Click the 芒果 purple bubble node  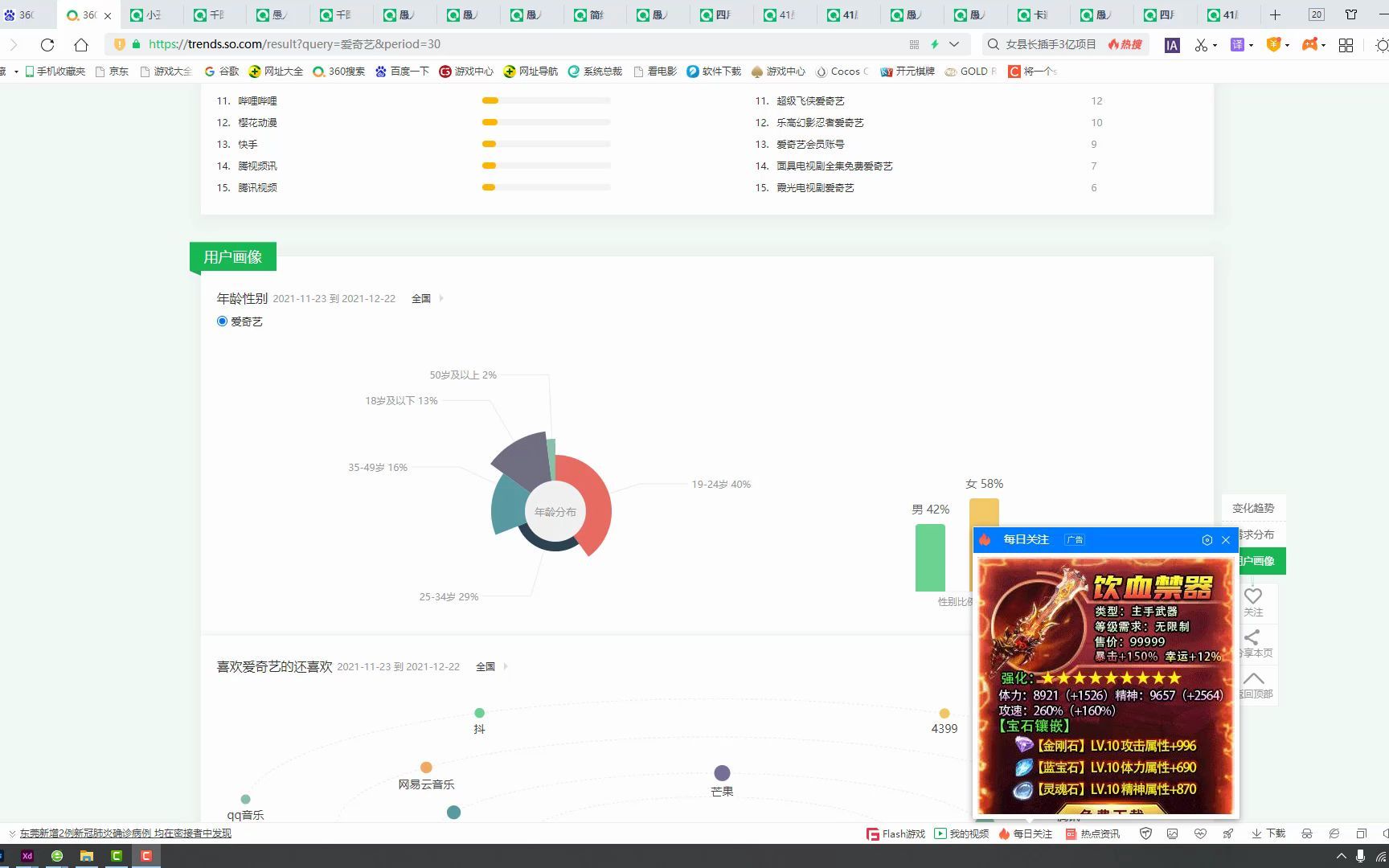tap(722, 773)
